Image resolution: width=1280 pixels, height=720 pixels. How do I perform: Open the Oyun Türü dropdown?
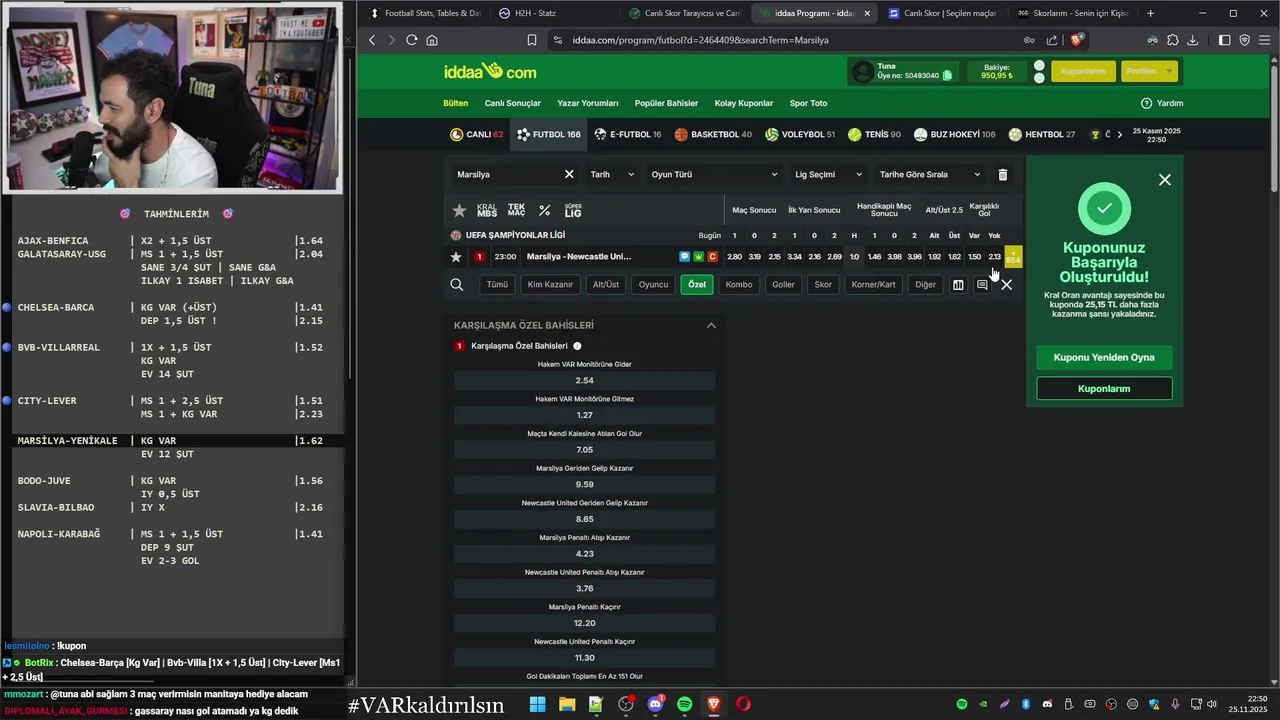[714, 174]
